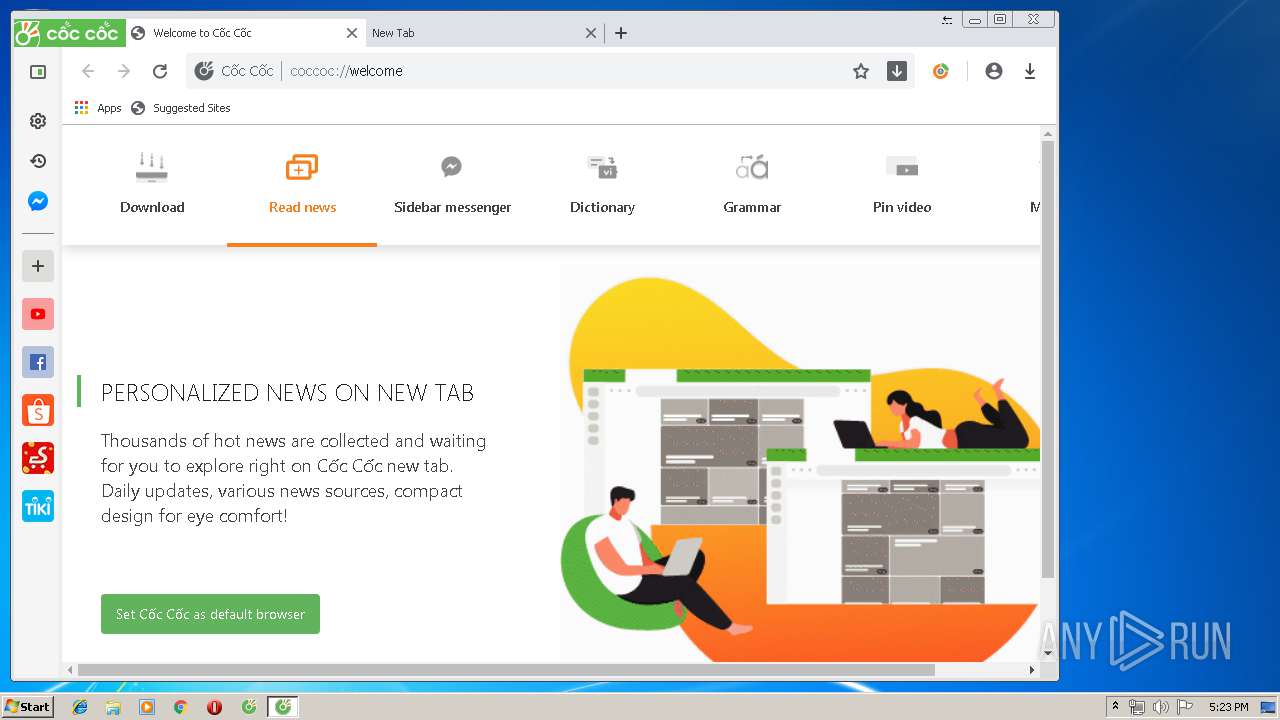This screenshot has width=1280, height=720.
Task: Reload the current page
Action: click(160, 71)
